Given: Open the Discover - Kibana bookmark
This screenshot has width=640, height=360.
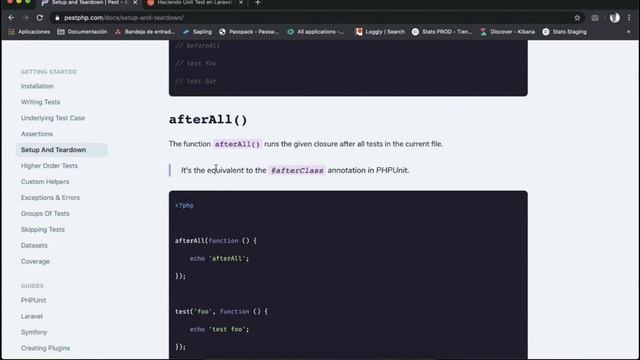Looking at the screenshot, I should click(507, 32).
